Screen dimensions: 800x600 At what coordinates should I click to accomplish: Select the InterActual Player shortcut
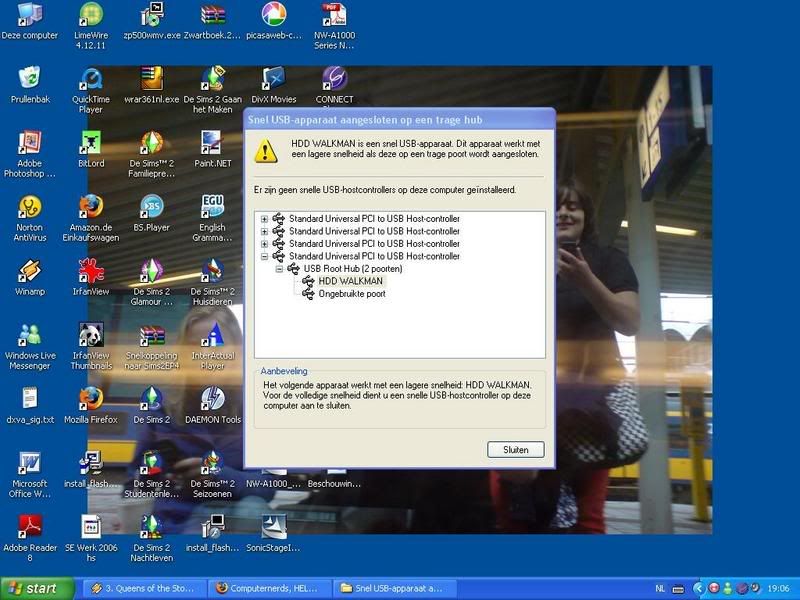point(212,346)
